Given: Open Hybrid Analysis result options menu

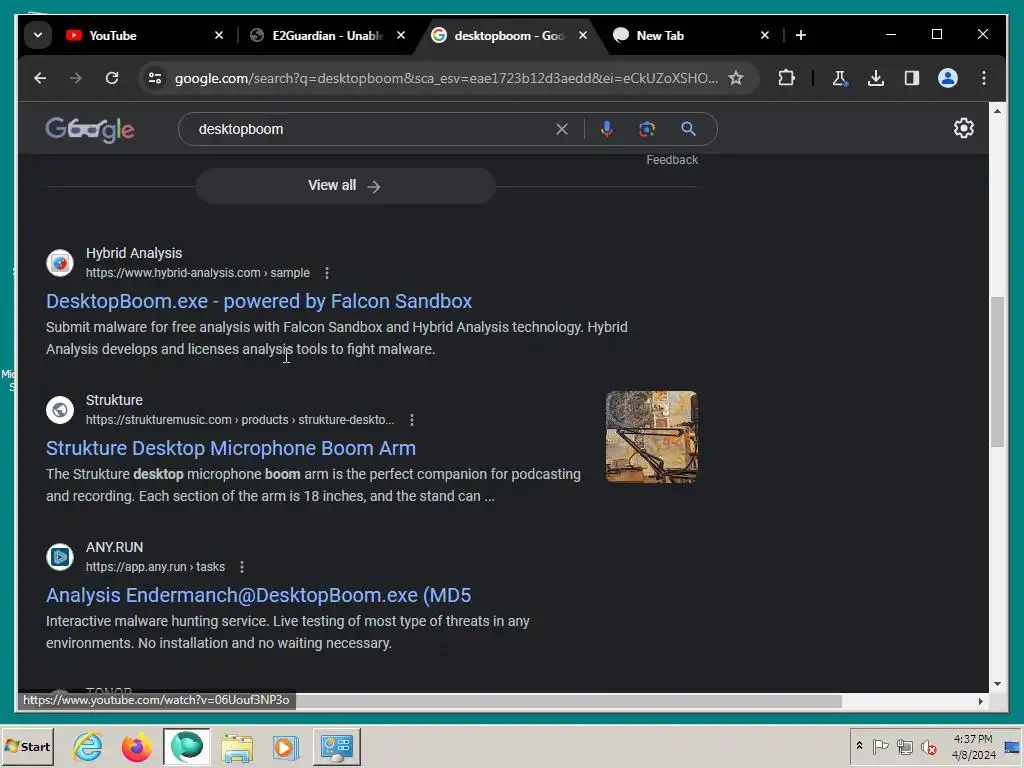Looking at the screenshot, I should coord(327,273).
